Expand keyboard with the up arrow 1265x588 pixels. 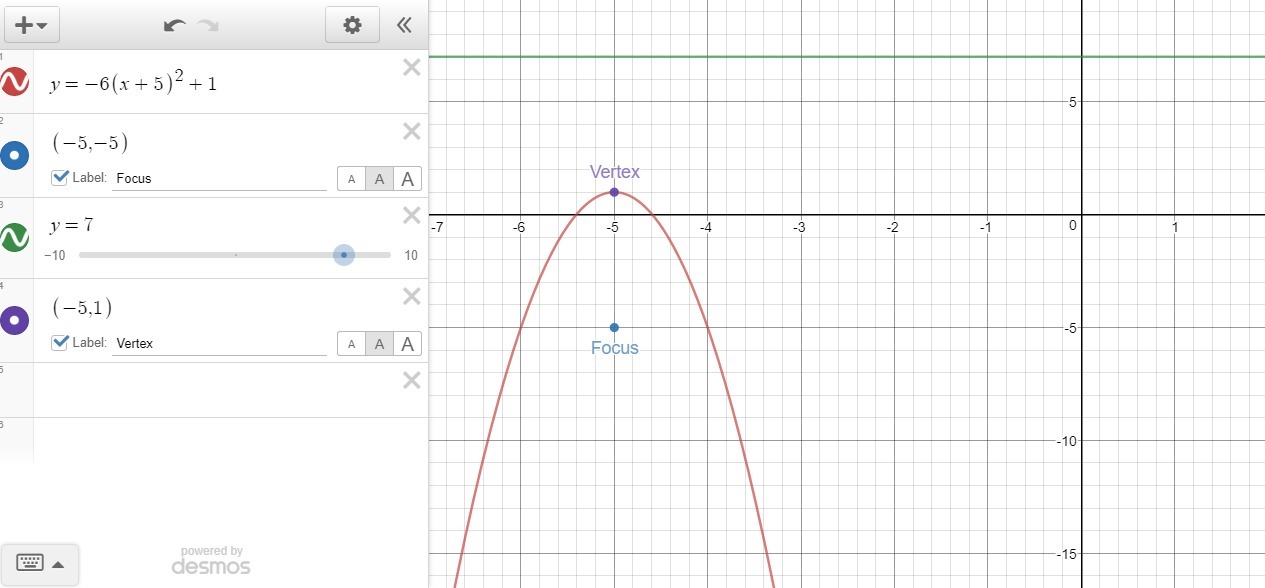tap(58, 565)
